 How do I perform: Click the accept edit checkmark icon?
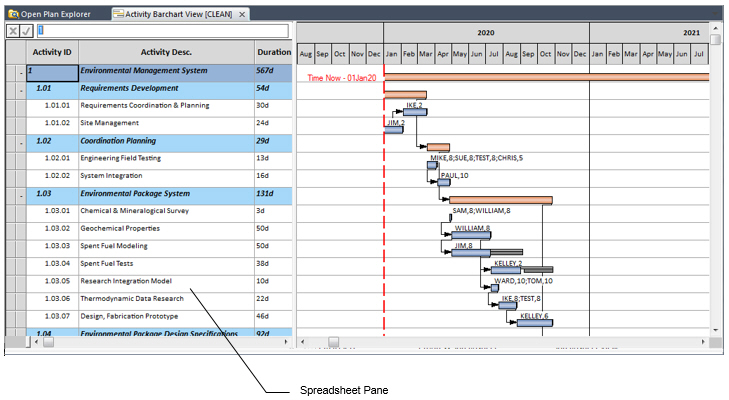(x=27, y=31)
